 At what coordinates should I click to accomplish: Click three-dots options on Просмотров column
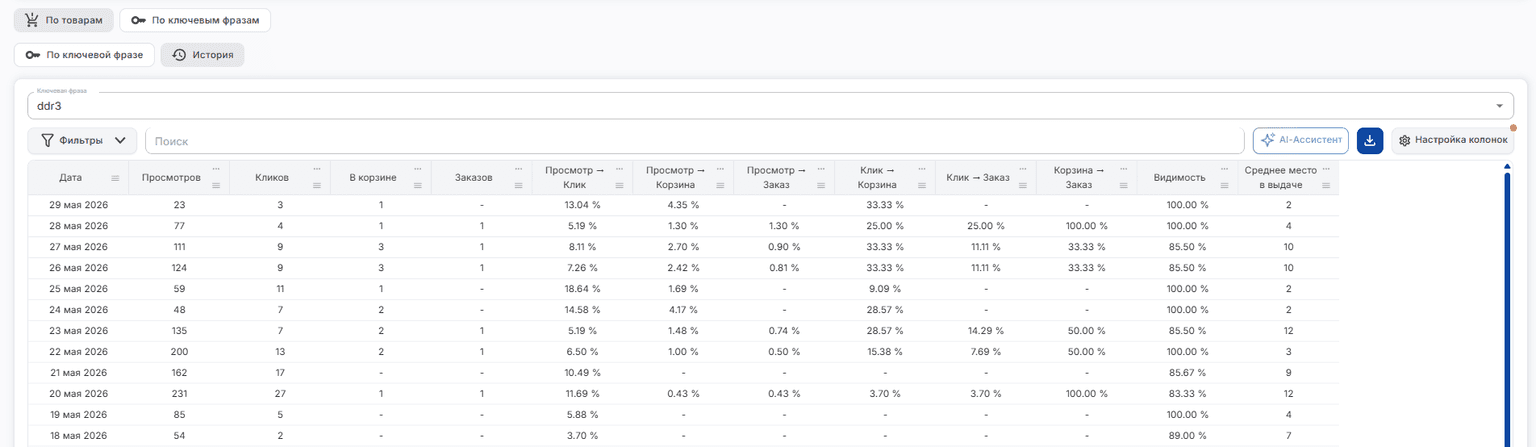click(216, 169)
